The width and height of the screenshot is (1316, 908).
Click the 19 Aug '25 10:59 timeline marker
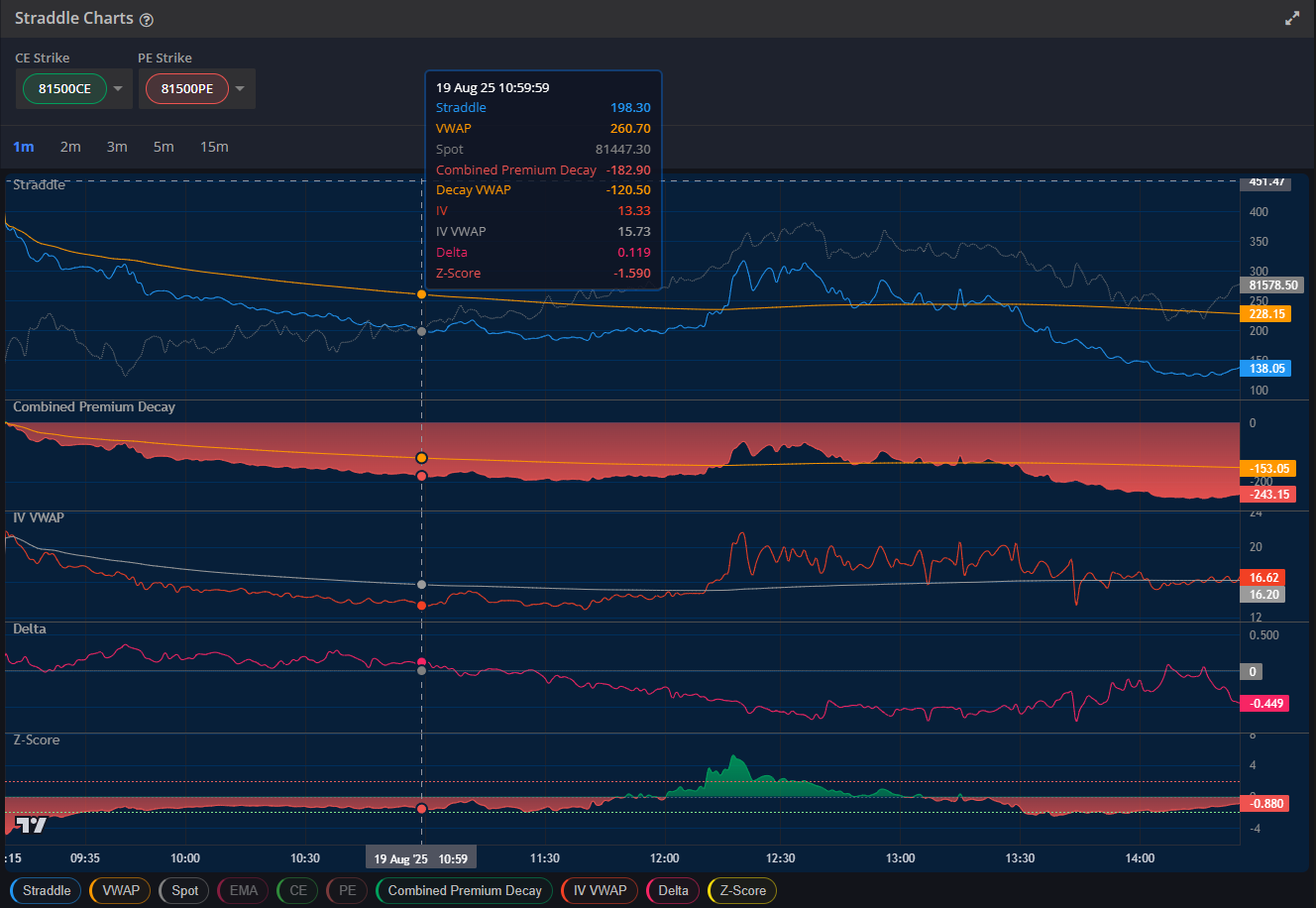pos(420,857)
